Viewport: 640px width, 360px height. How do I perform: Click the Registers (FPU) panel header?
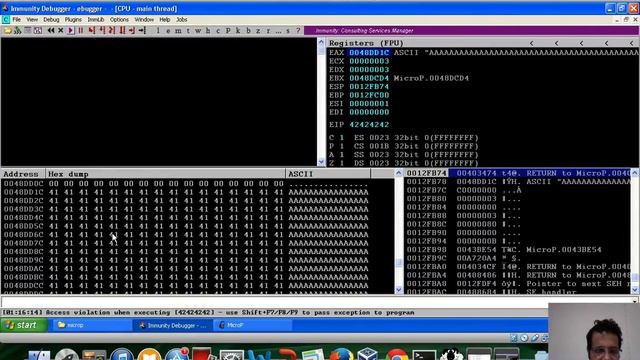pyautogui.click(x=366, y=43)
